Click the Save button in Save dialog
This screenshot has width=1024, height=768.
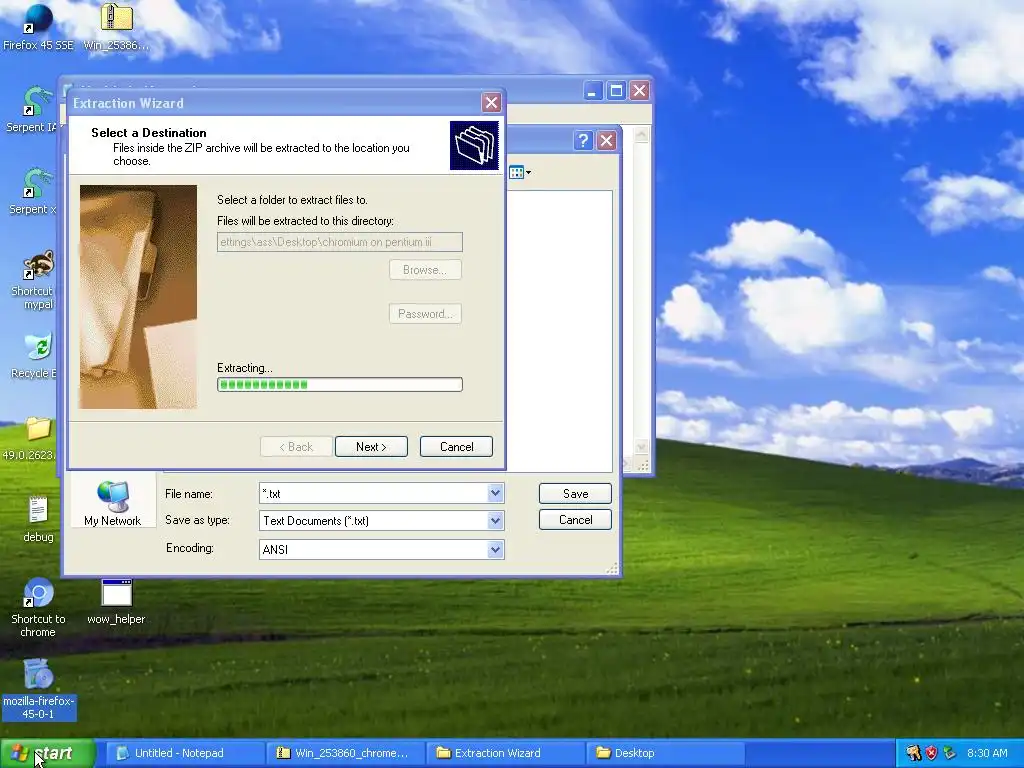pyautogui.click(x=575, y=494)
